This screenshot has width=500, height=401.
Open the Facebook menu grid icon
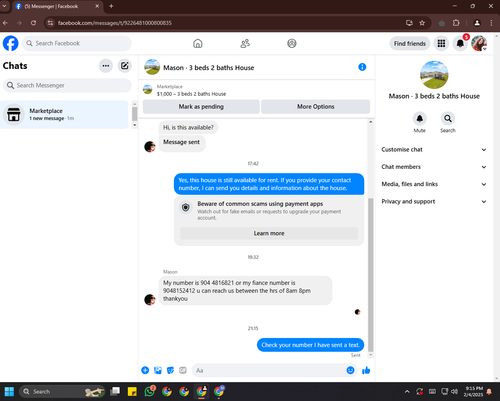(x=441, y=43)
